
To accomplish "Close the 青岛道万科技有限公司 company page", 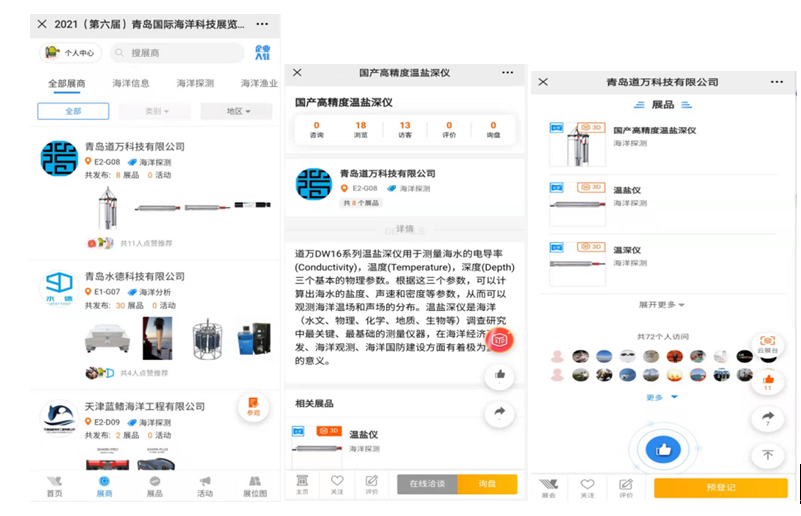I will 543,82.
